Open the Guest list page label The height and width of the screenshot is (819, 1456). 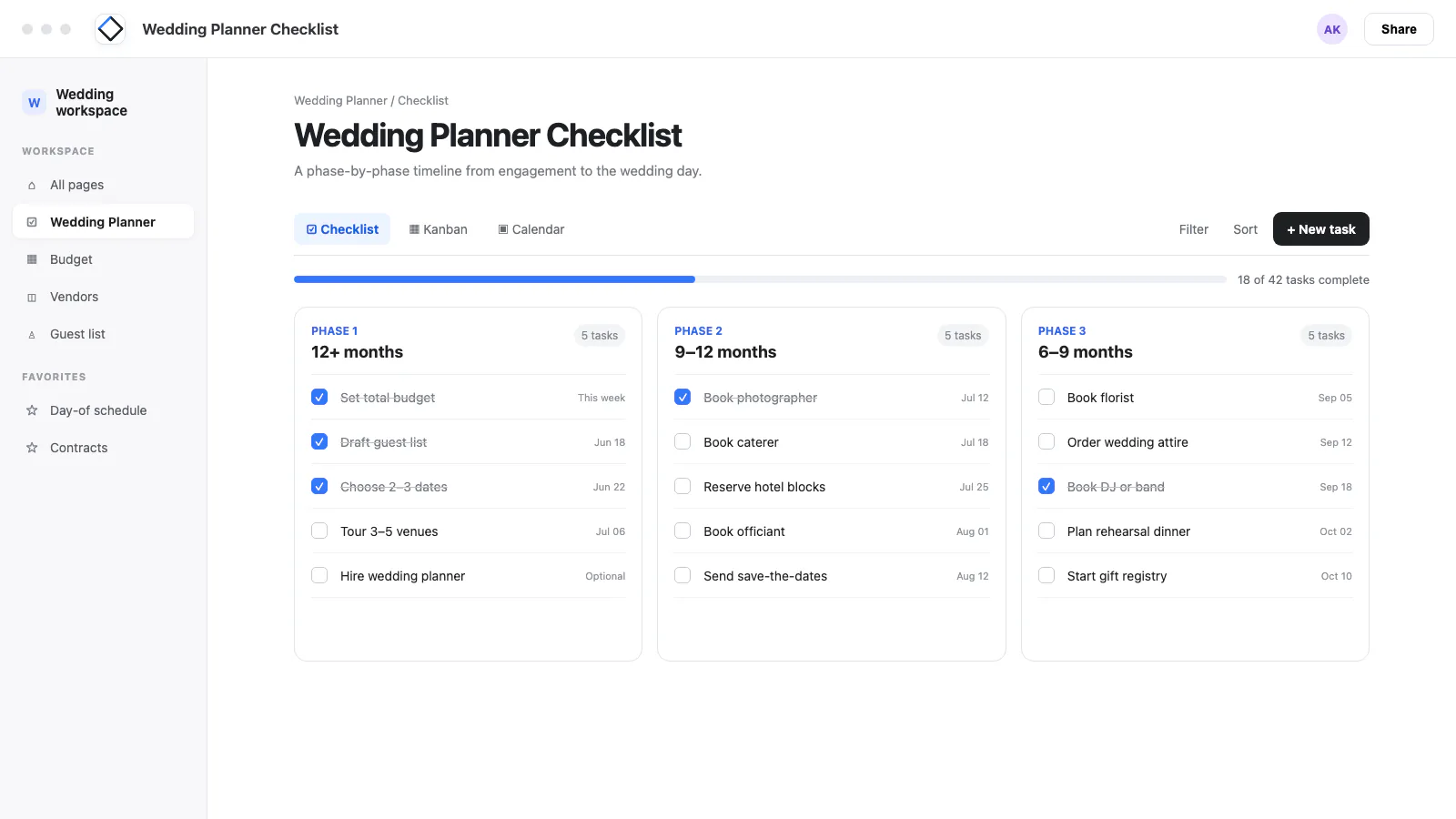coord(77,334)
